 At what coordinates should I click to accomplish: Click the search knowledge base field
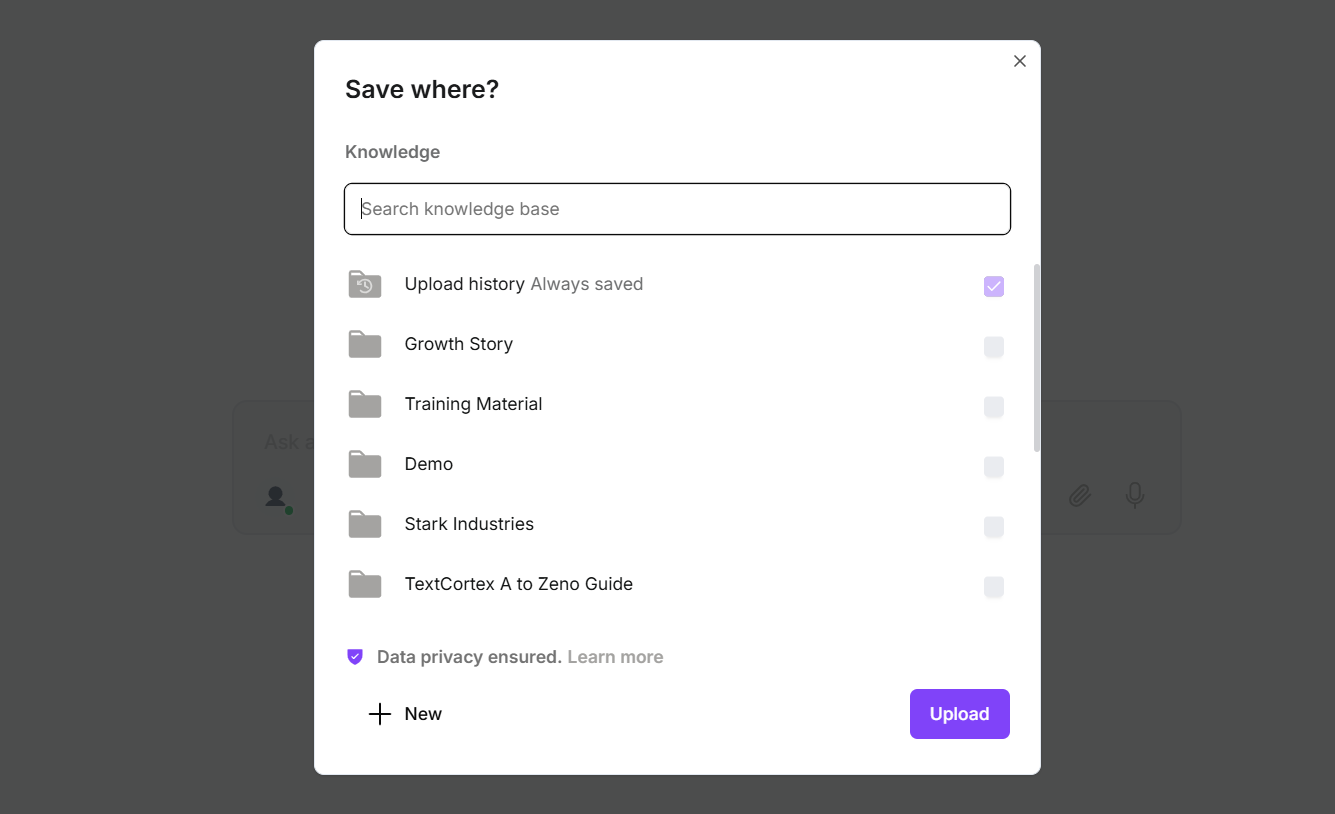tap(677, 209)
